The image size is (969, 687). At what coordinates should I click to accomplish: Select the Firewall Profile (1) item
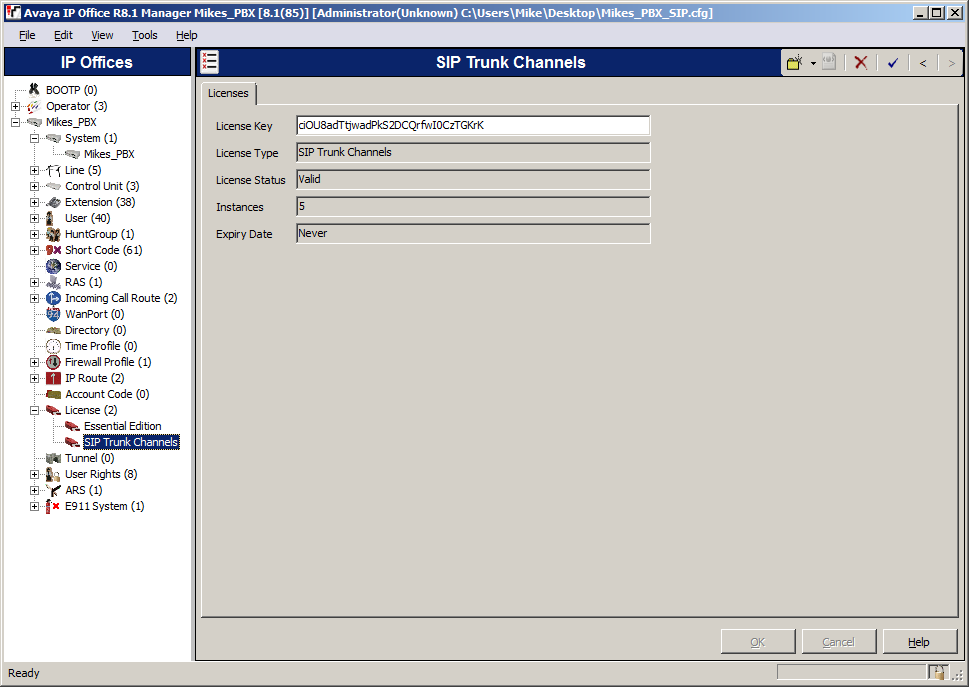click(x=108, y=362)
